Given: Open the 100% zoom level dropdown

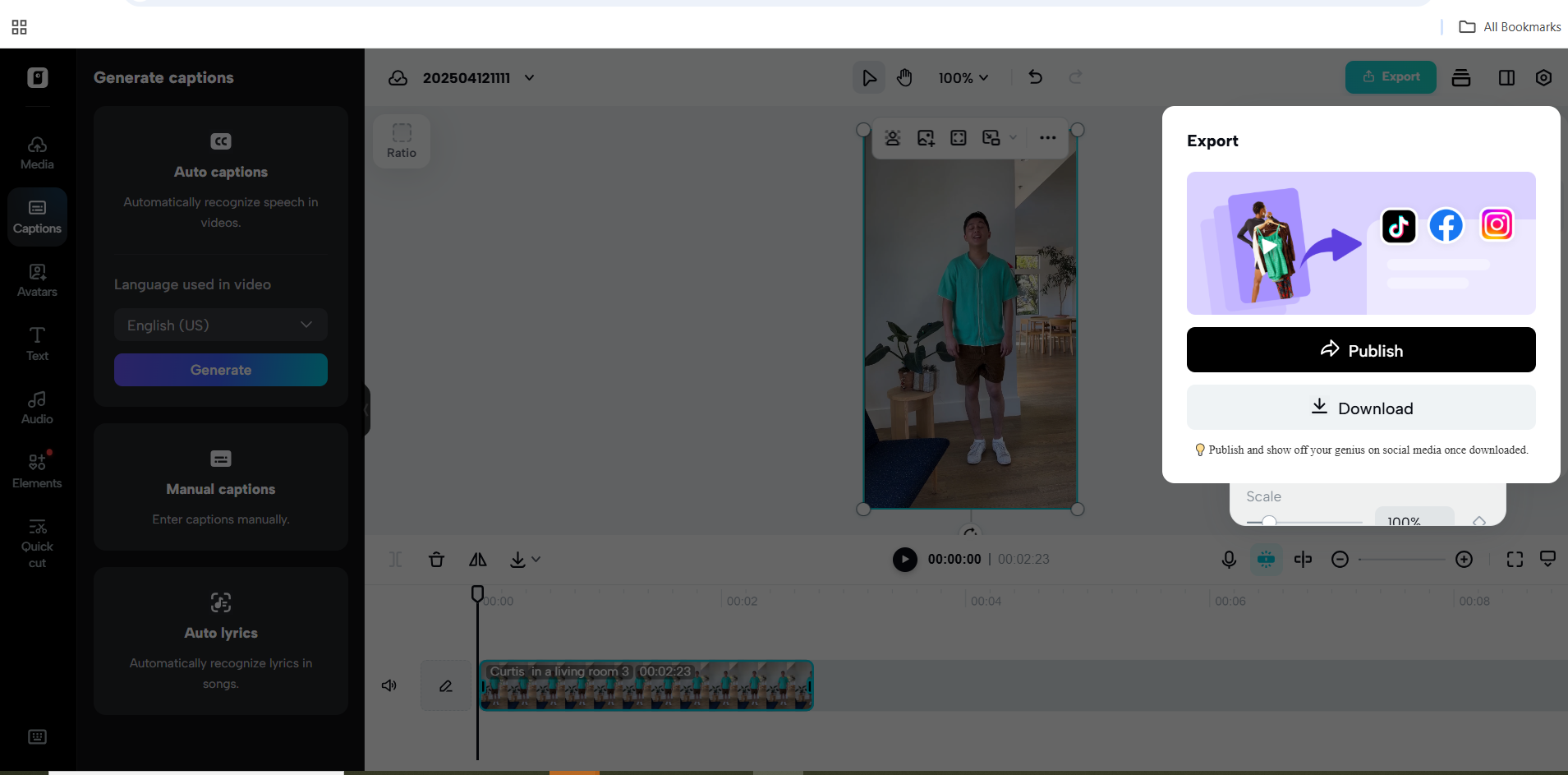Looking at the screenshot, I should click(x=963, y=77).
